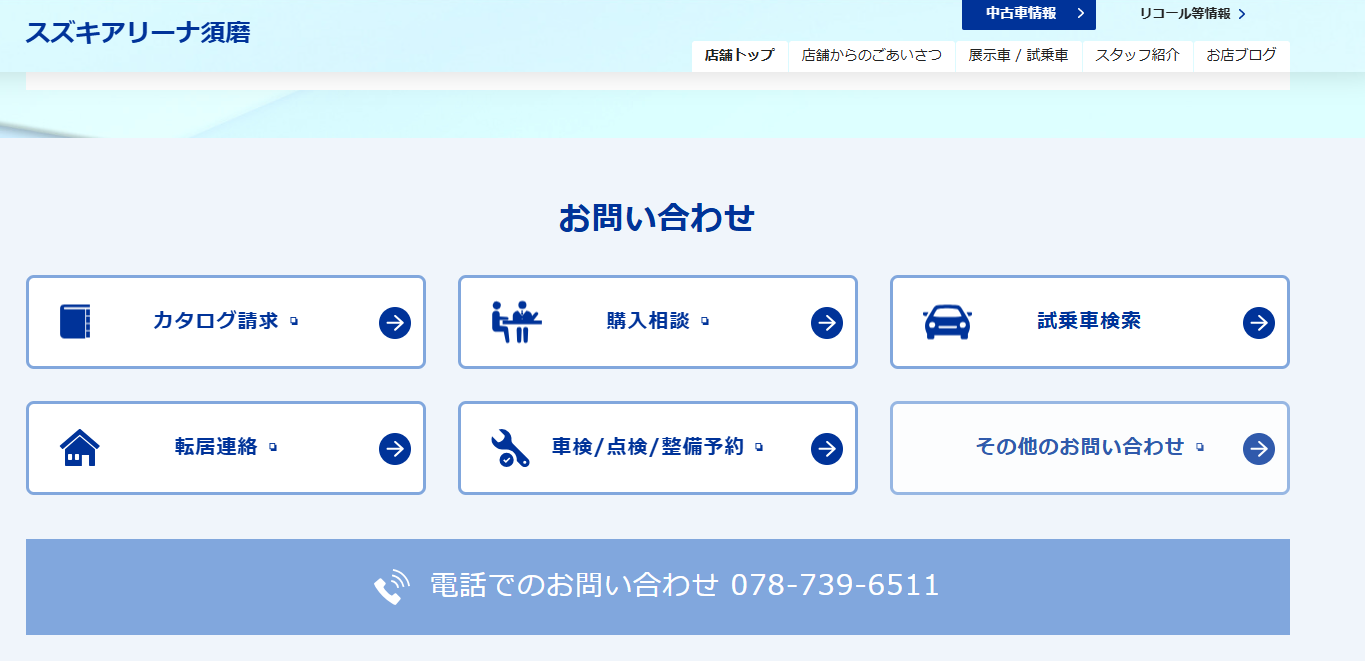Select 購入相談 label text
This screenshot has width=1365, height=661.
point(648,322)
